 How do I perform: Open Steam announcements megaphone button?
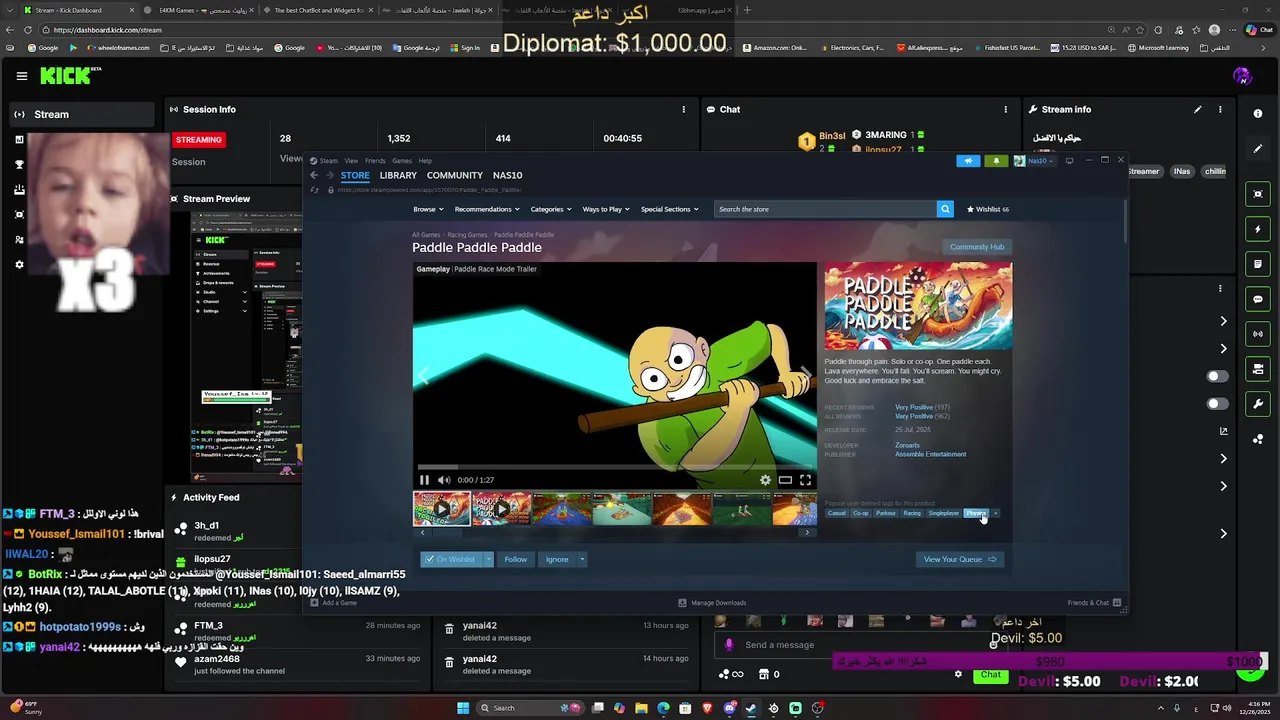pos(968,160)
